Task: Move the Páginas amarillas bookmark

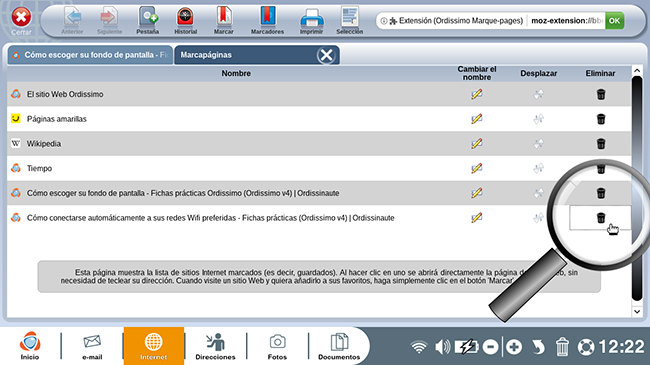Action: 538,119
